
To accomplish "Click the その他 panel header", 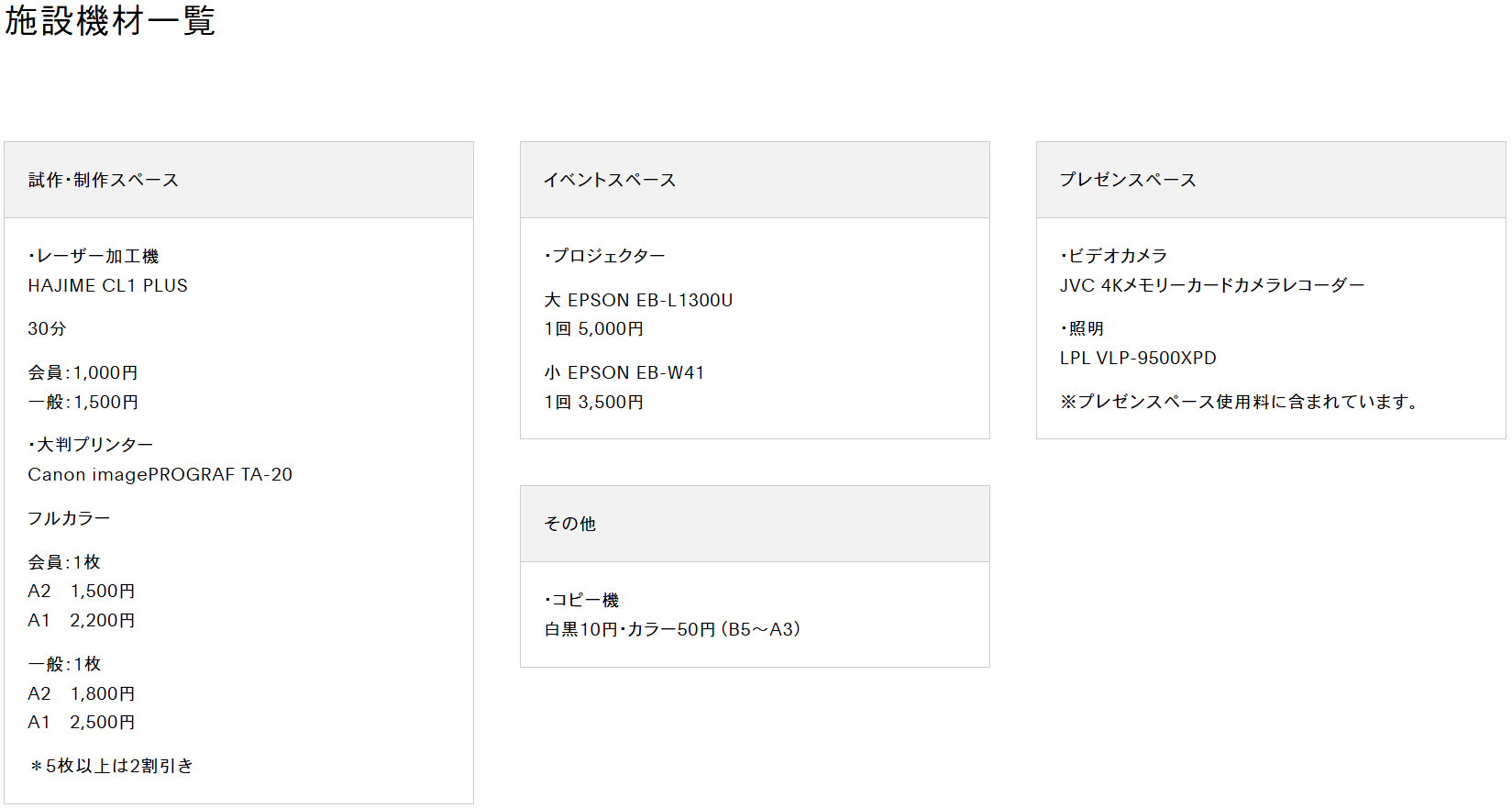I will 755,524.
